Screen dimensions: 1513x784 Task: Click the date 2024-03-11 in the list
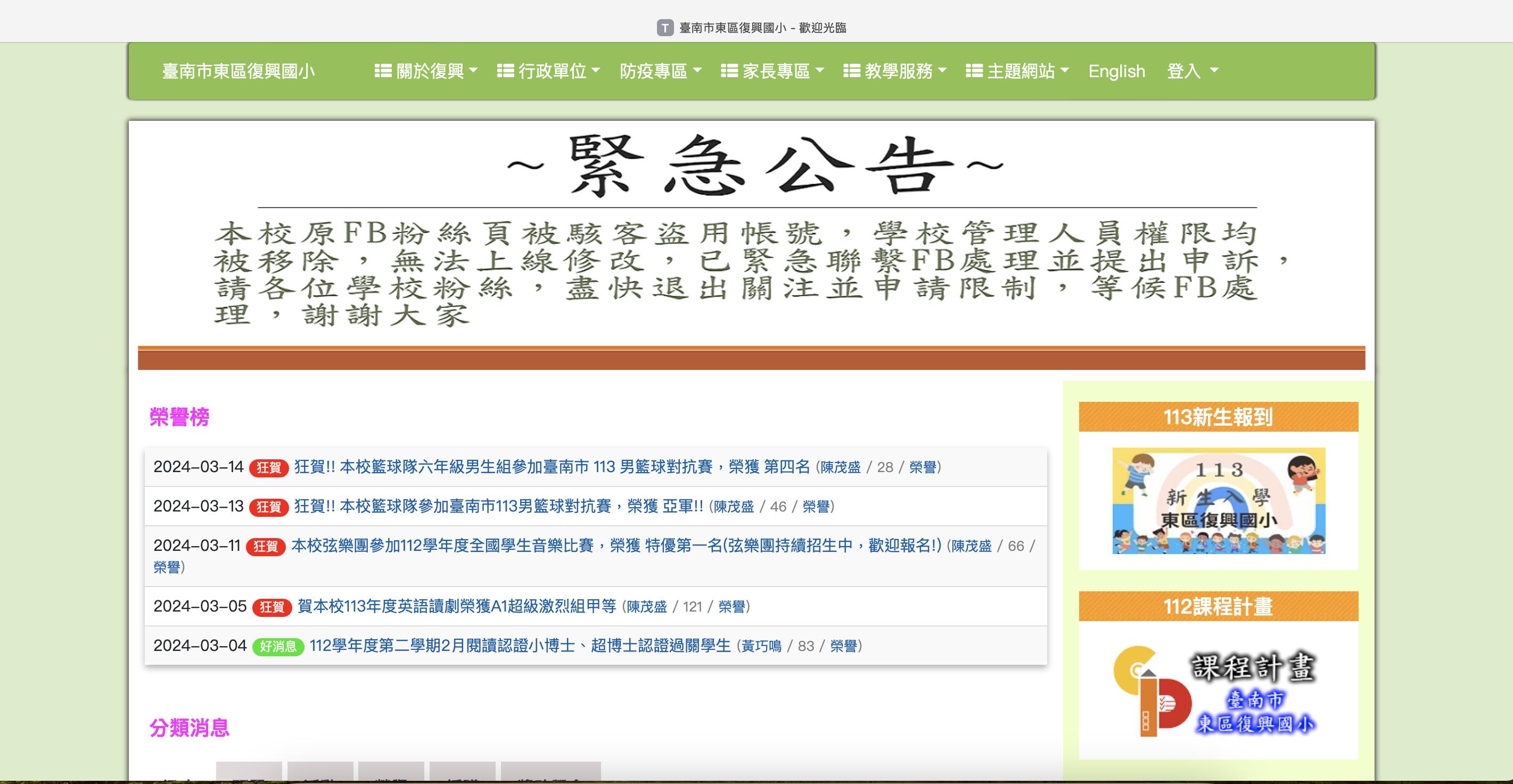tap(198, 546)
